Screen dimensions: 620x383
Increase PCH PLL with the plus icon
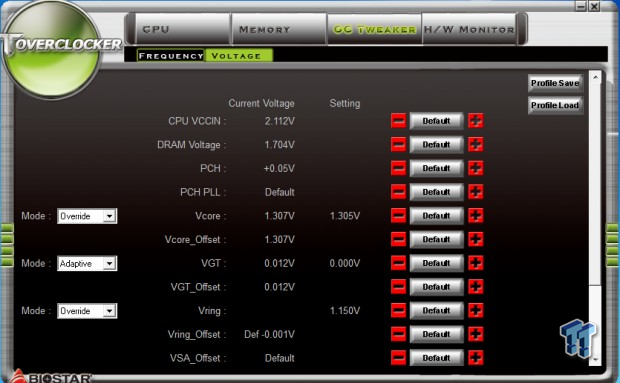point(476,192)
